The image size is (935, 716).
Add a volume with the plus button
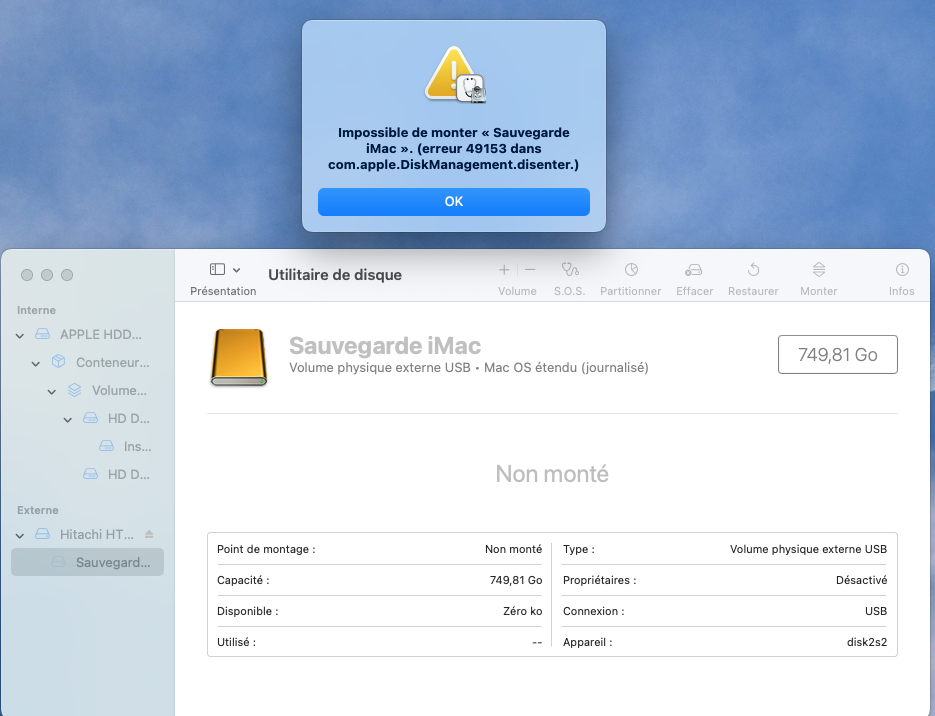click(504, 270)
